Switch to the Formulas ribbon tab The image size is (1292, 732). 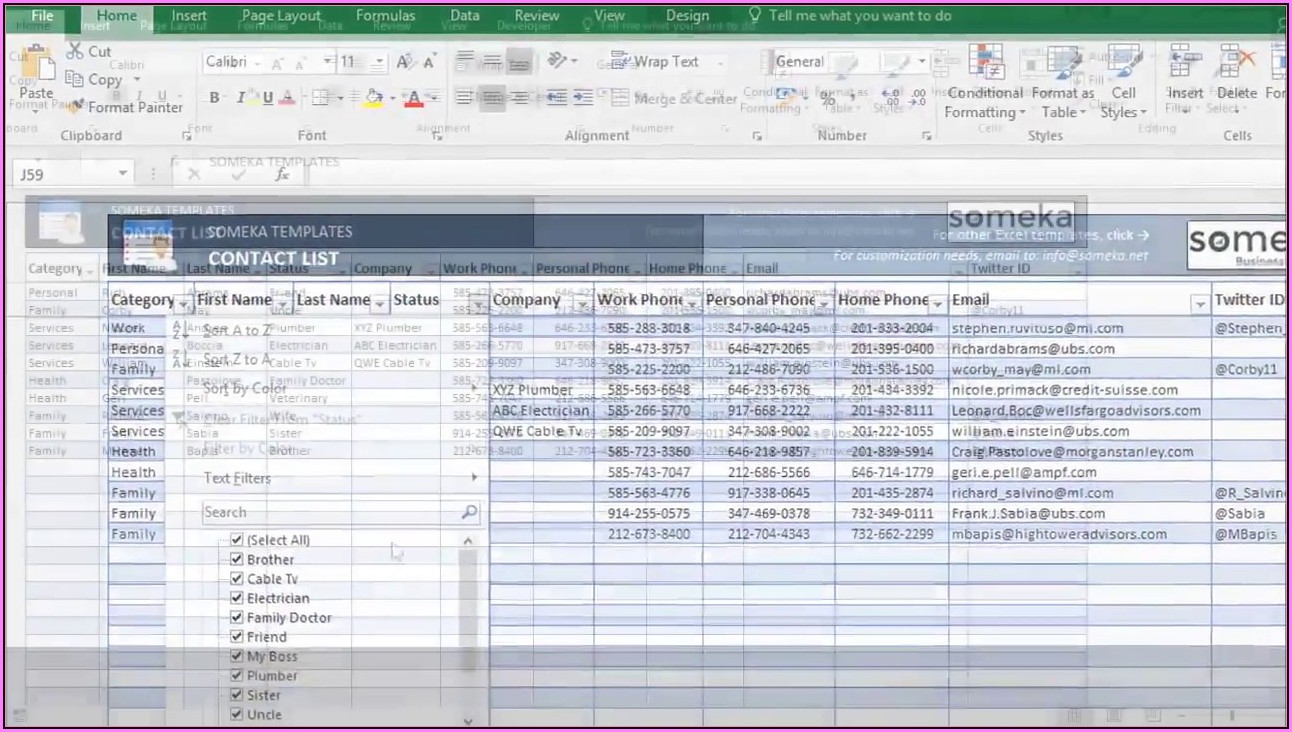(x=385, y=15)
